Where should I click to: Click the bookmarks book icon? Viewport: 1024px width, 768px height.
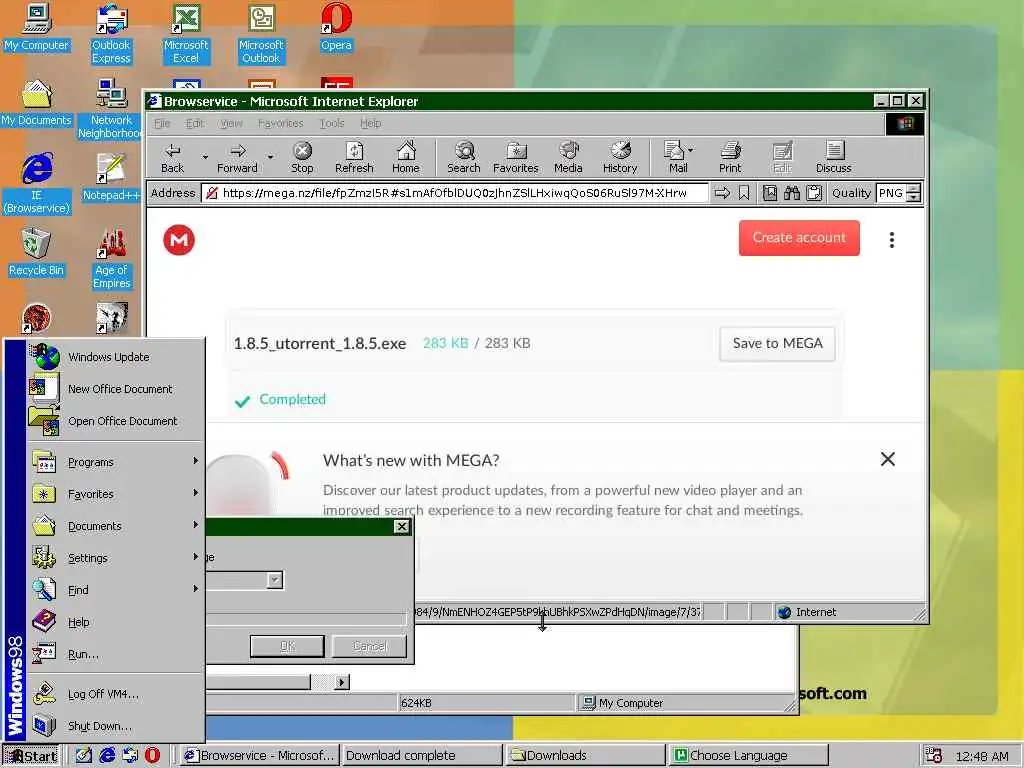[770, 193]
